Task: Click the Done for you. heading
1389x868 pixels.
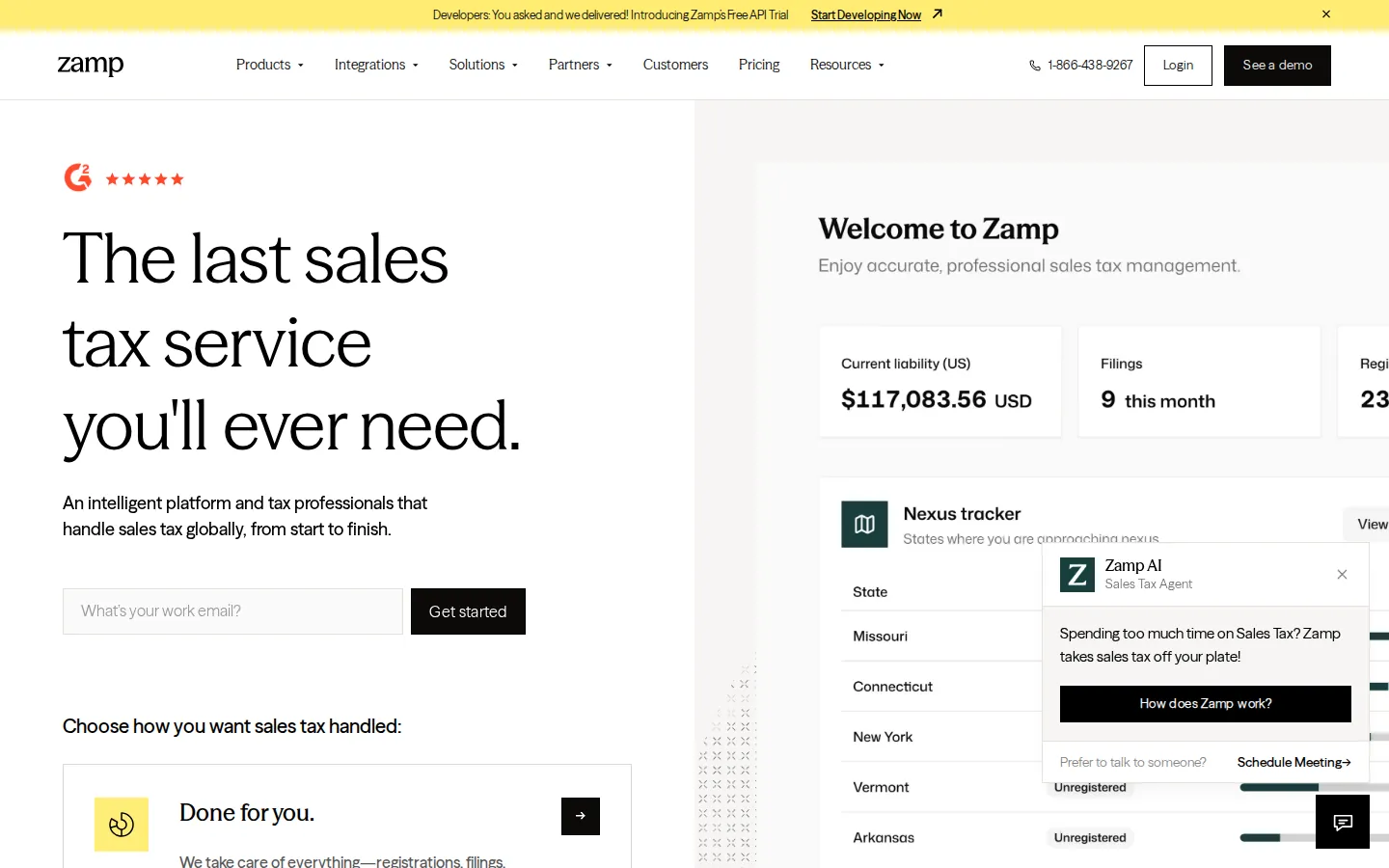Action: tap(247, 813)
